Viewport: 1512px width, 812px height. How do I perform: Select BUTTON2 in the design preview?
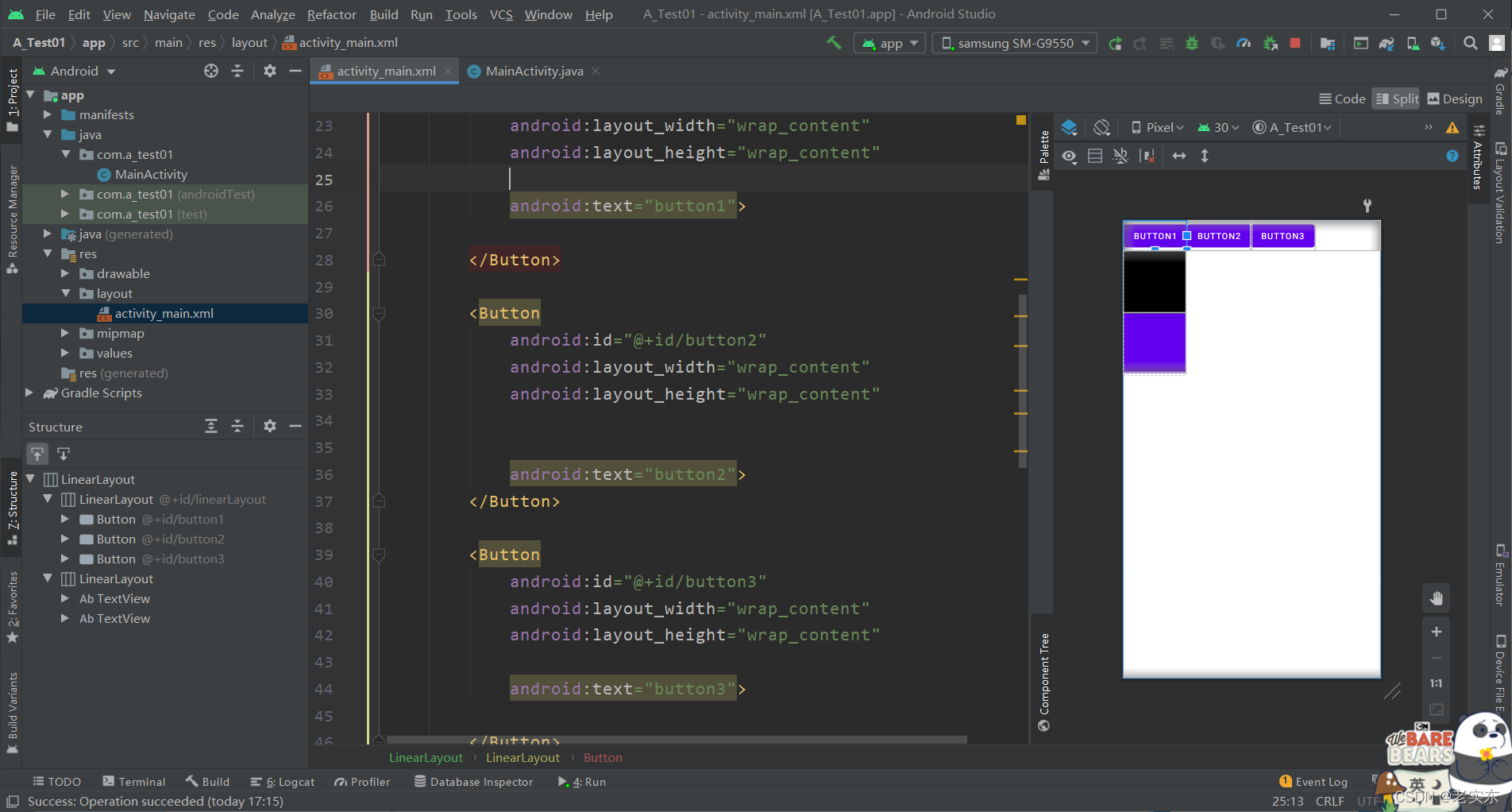click(1219, 236)
